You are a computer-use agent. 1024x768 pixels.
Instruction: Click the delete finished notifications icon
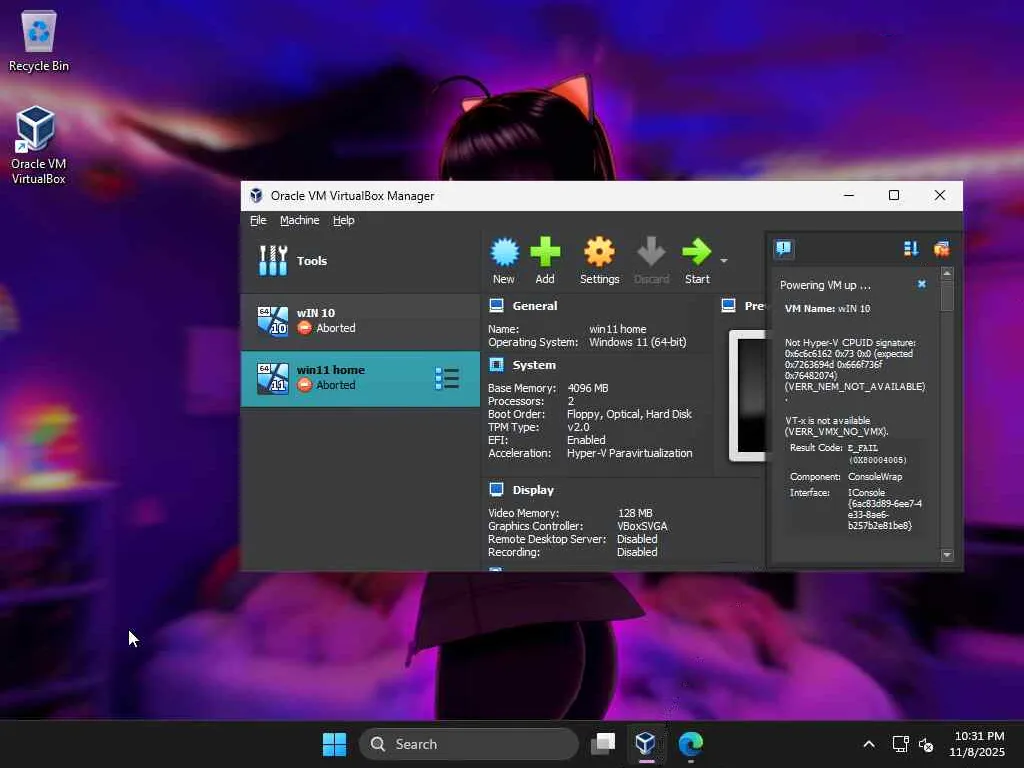tap(941, 249)
